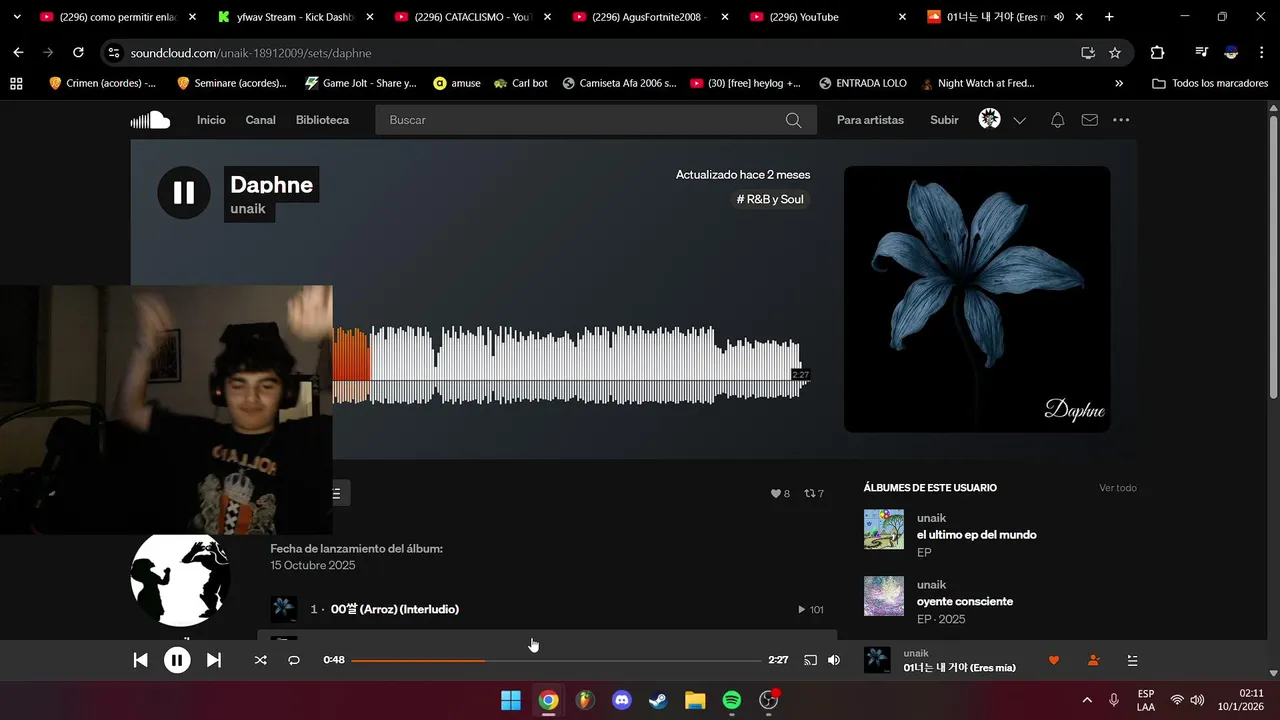Skip to next track in the player bar

(213, 660)
